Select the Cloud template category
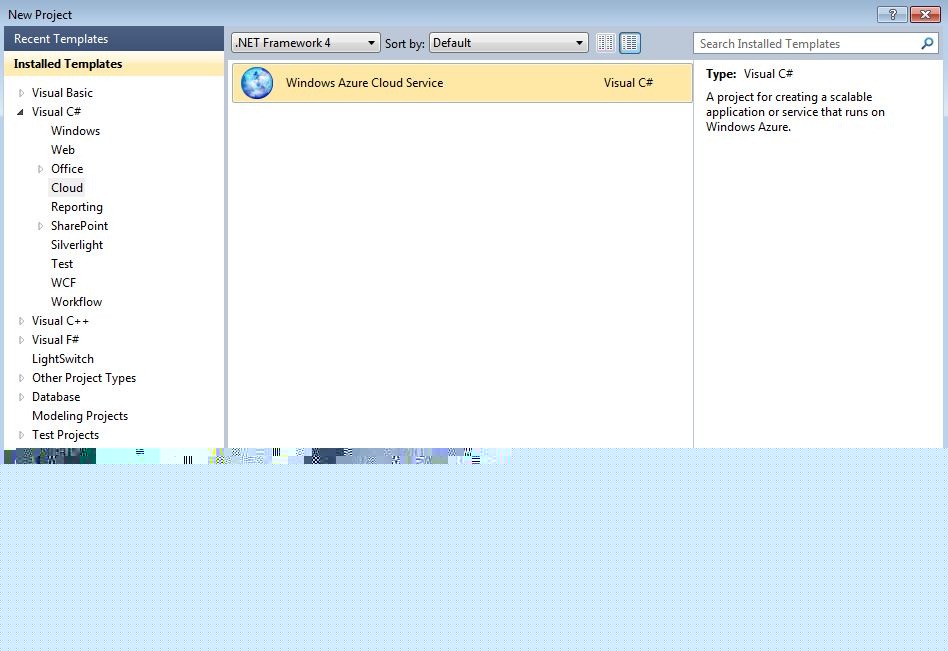This screenshot has height=651, width=948. 67,188
